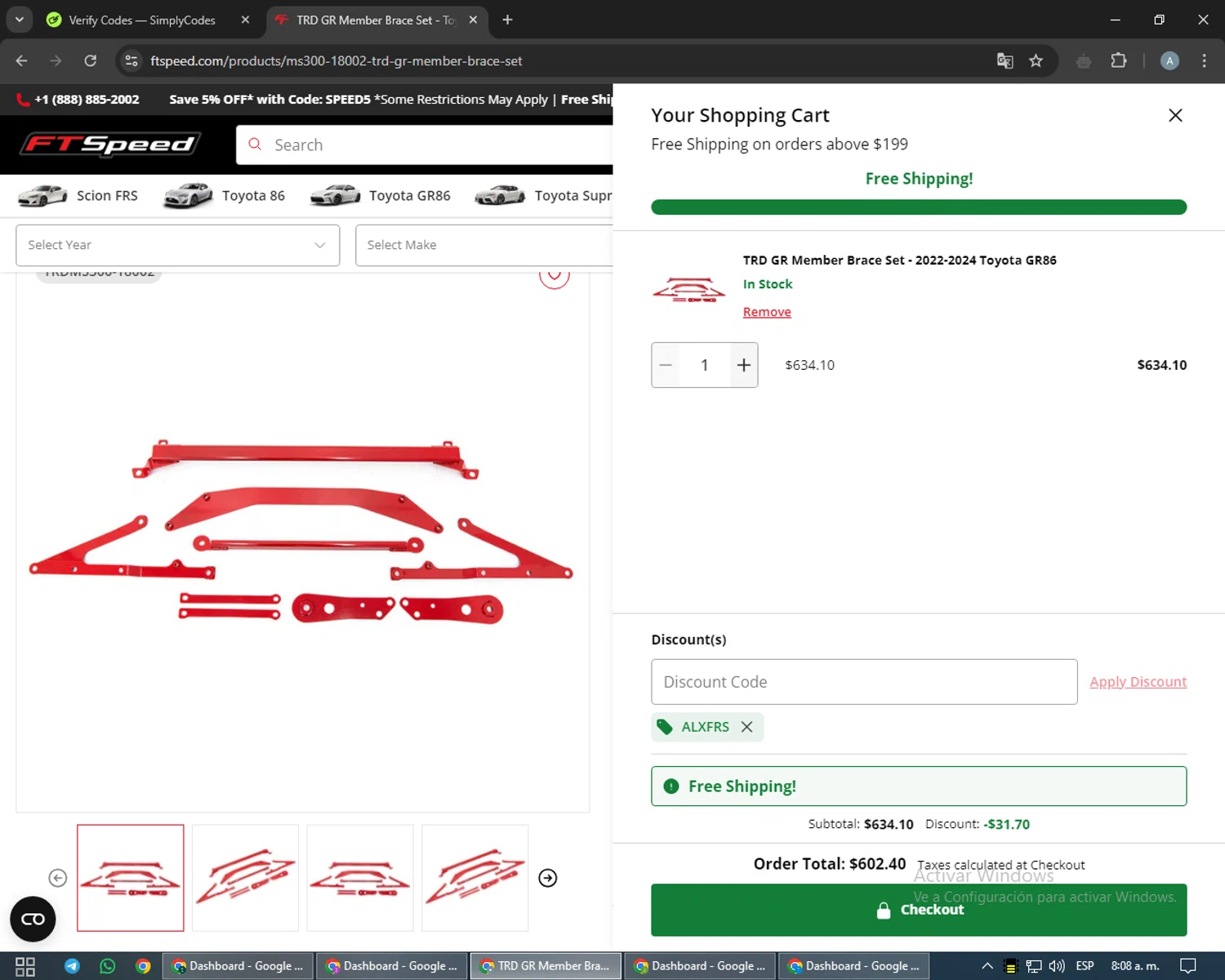Screen dimensions: 1225x980
Task: Open the accessibility widget button
Action: [x=33, y=919]
